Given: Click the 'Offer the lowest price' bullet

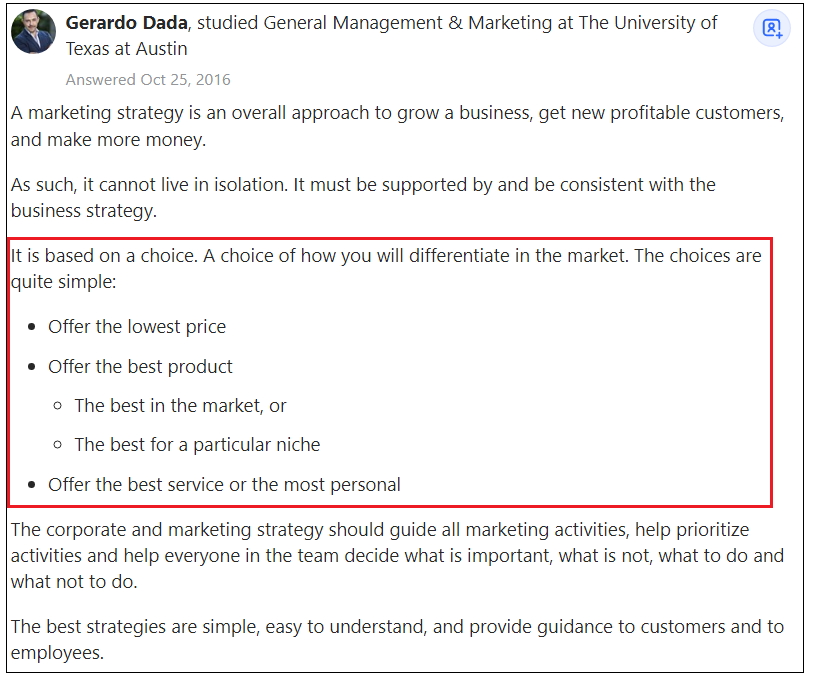Looking at the screenshot, I should pos(137,327).
